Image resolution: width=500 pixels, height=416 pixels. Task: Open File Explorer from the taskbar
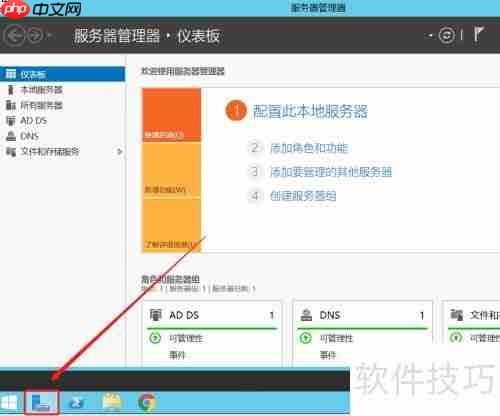pyautogui.click(x=112, y=403)
